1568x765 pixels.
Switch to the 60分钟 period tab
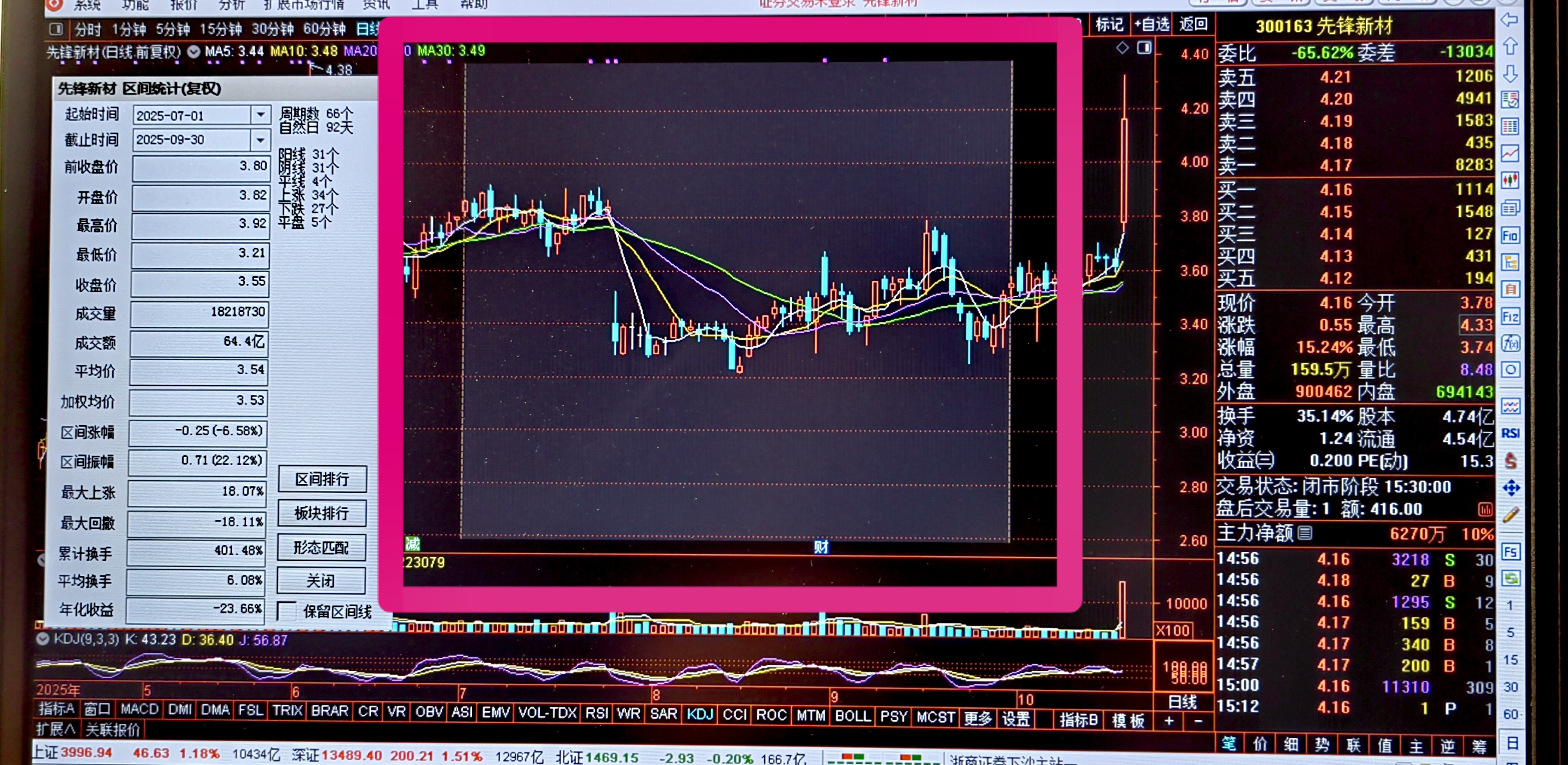[x=324, y=29]
